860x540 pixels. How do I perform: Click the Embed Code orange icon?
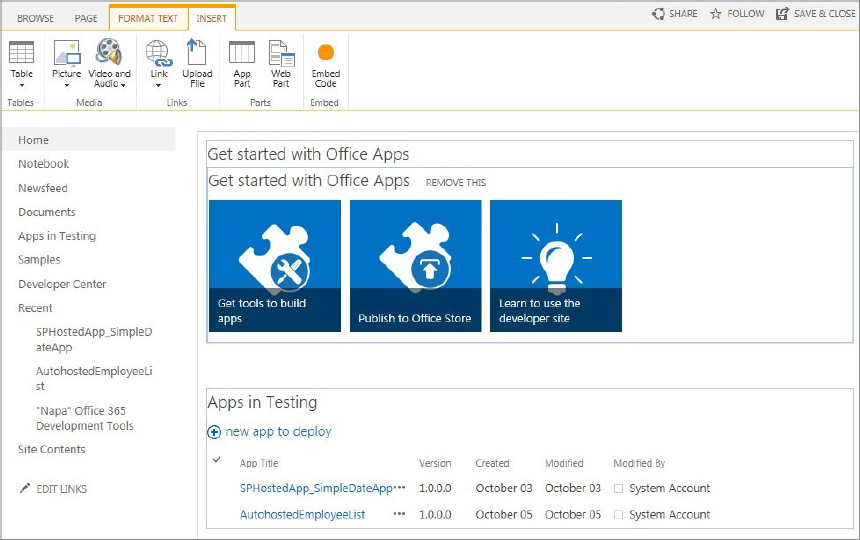326,52
